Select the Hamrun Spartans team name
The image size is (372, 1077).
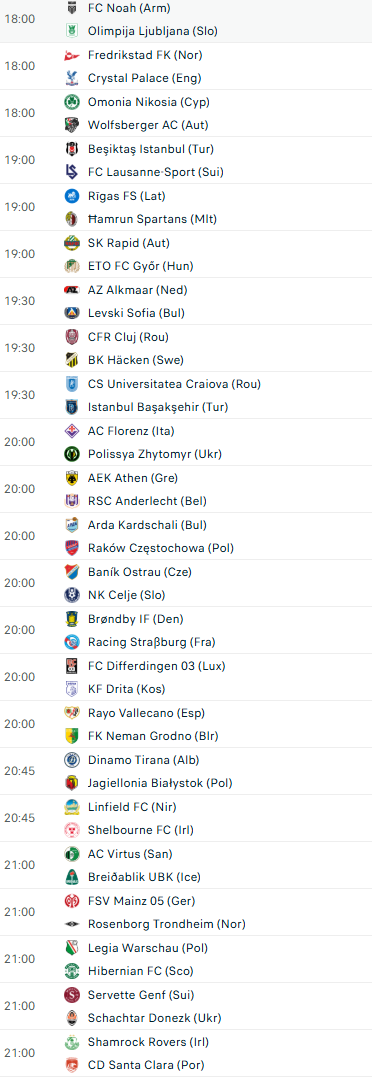coord(152,219)
